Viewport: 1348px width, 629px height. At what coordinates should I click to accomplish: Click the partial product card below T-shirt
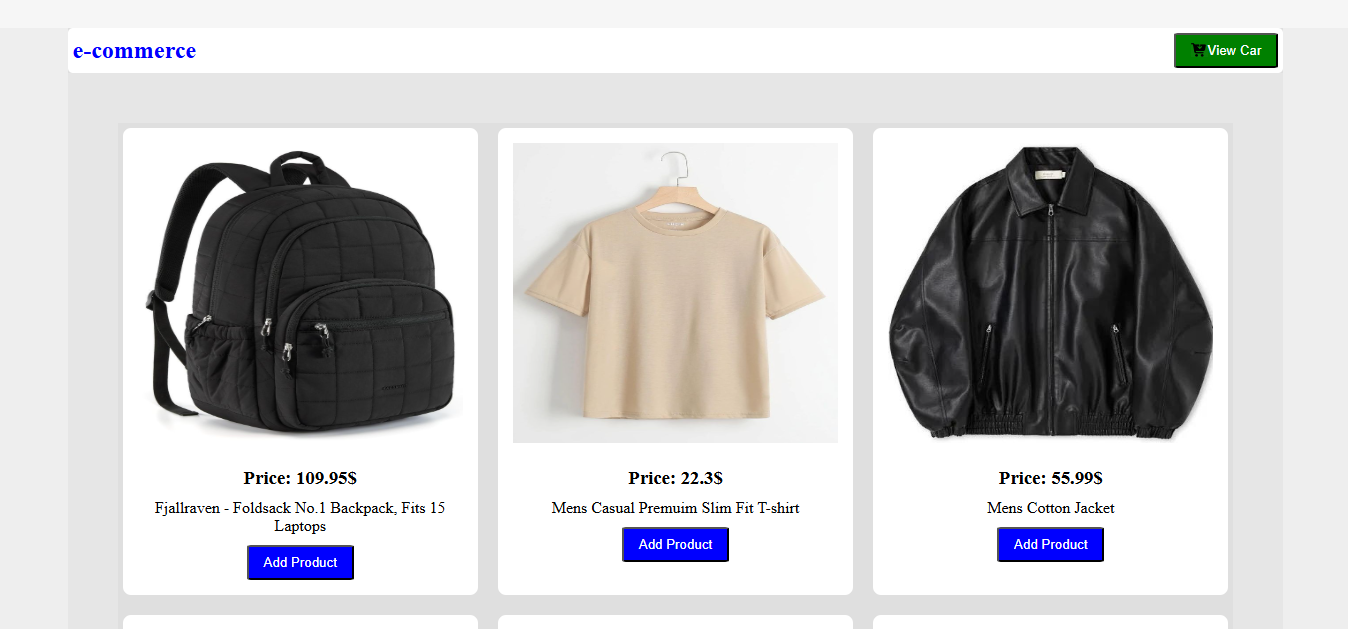click(675, 622)
